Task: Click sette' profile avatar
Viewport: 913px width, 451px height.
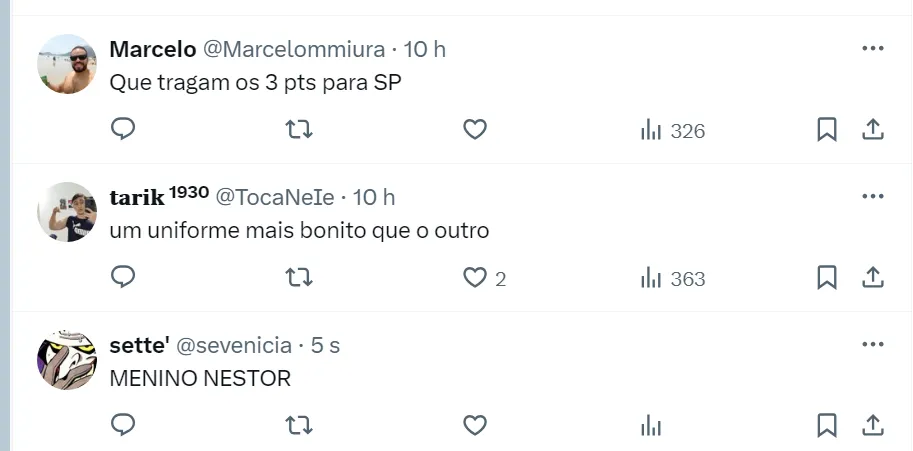Action: [x=67, y=360]
